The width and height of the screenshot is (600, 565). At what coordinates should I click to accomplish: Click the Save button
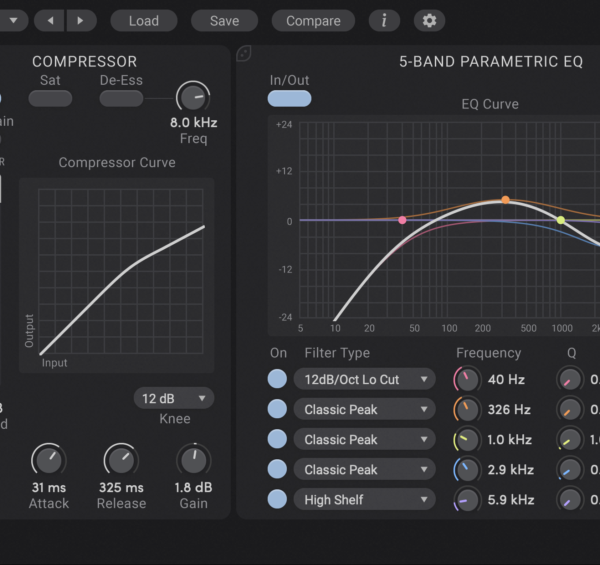tap(224, 20)
